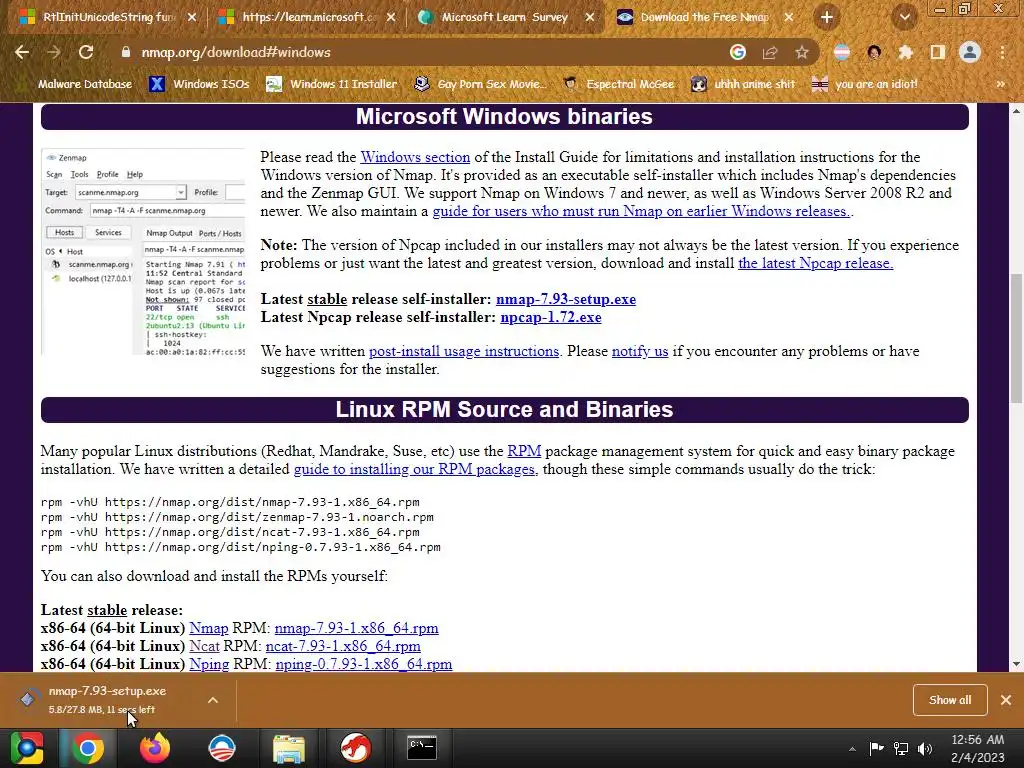Image resolution: width=1024 pixels, height=768 pixels.
Task: Open post-install usage instructions link
Action: [464, 351]
